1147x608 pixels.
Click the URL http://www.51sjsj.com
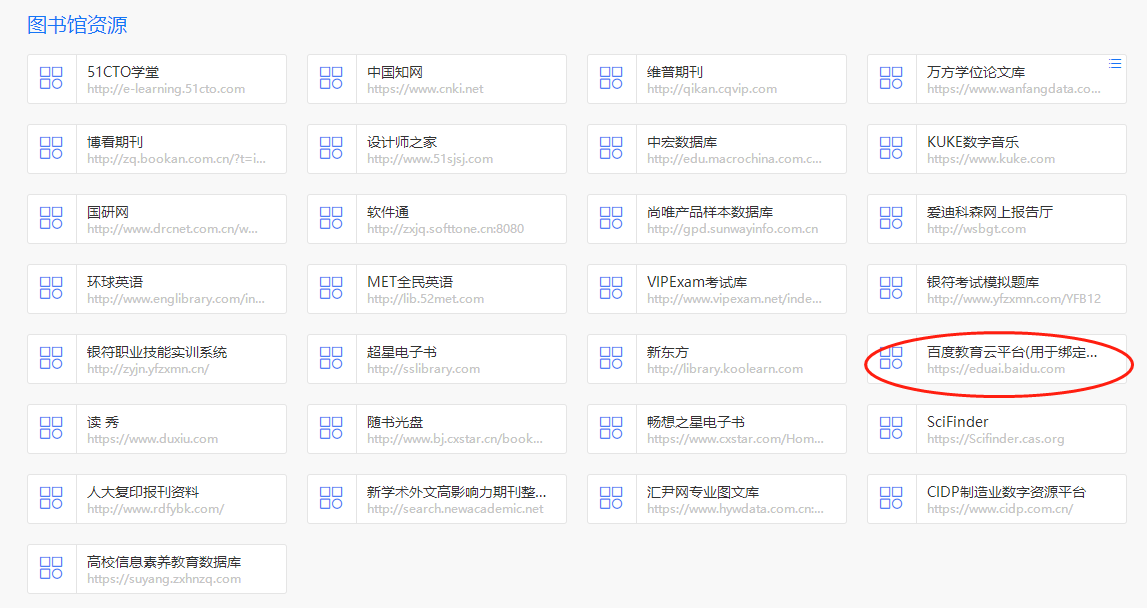coord(430,159)
